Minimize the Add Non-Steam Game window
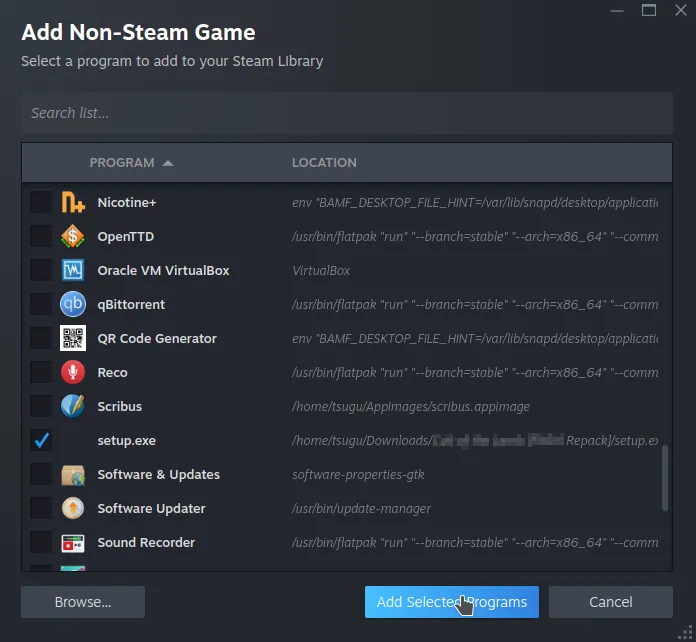 point(617,10)
